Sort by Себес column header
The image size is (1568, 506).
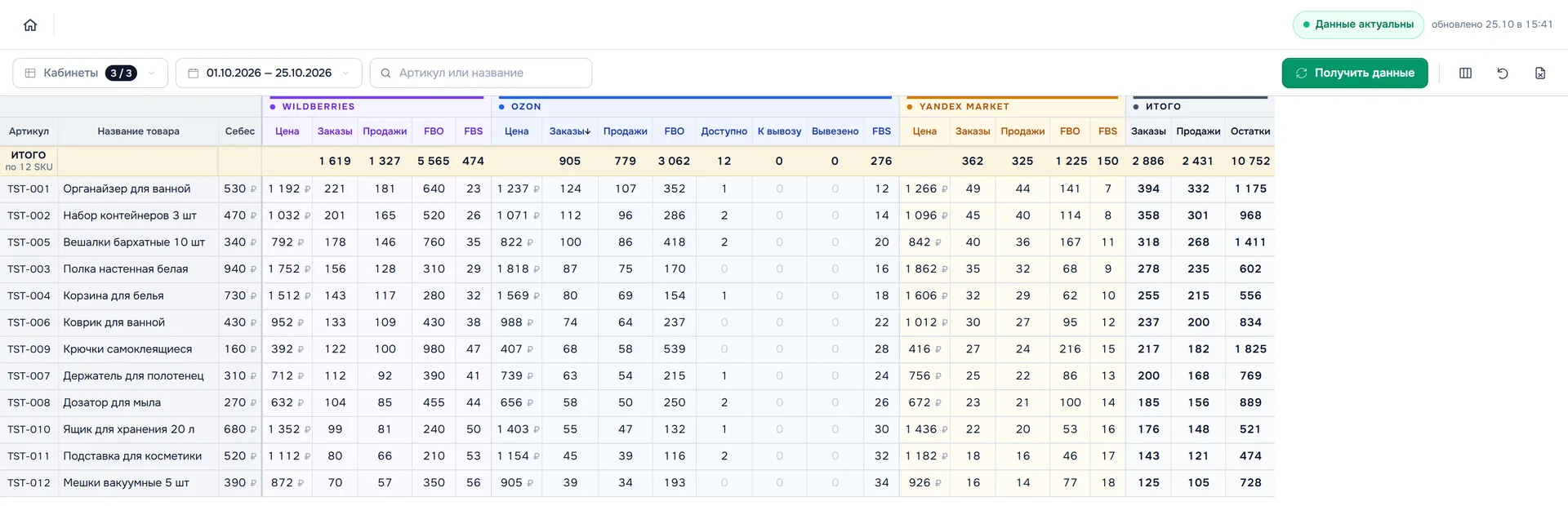(x=240, y=131)
